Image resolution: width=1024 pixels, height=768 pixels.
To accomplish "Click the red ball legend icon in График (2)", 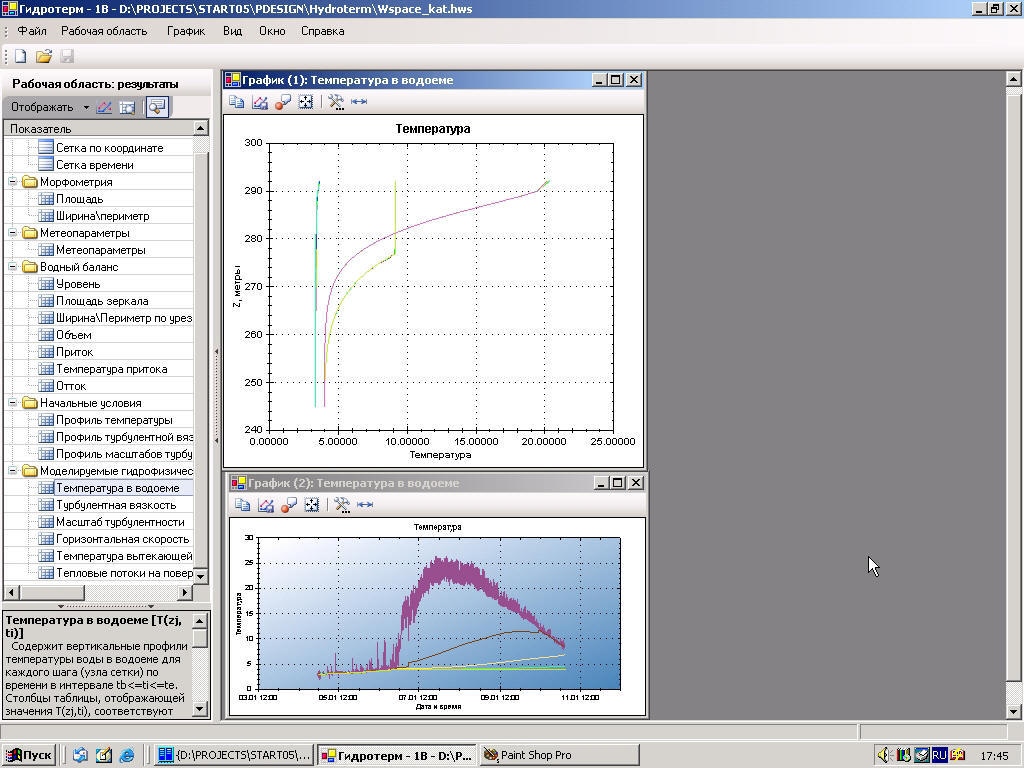I will 289,505.
